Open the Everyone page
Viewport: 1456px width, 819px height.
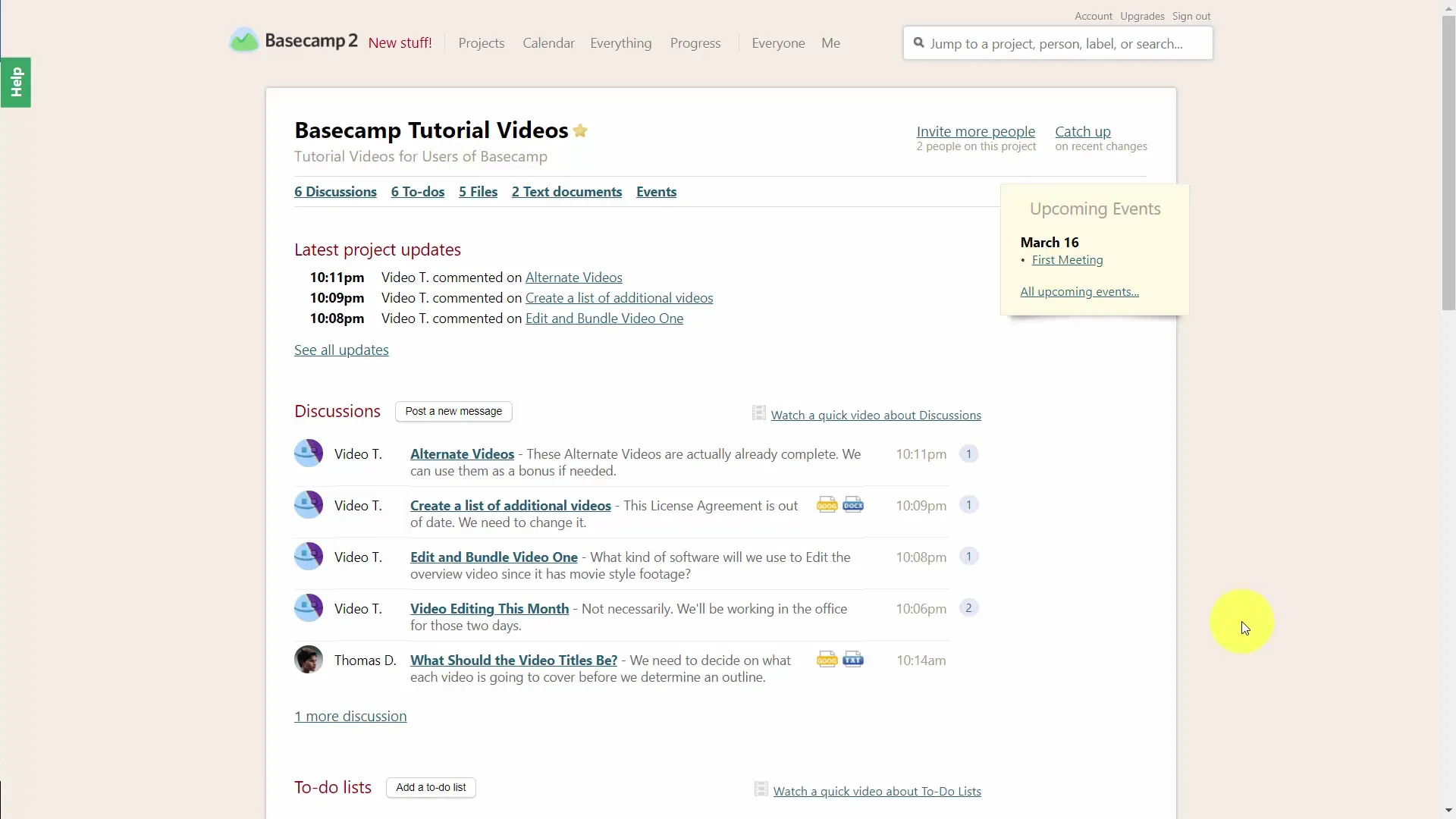tap(778, 43)
